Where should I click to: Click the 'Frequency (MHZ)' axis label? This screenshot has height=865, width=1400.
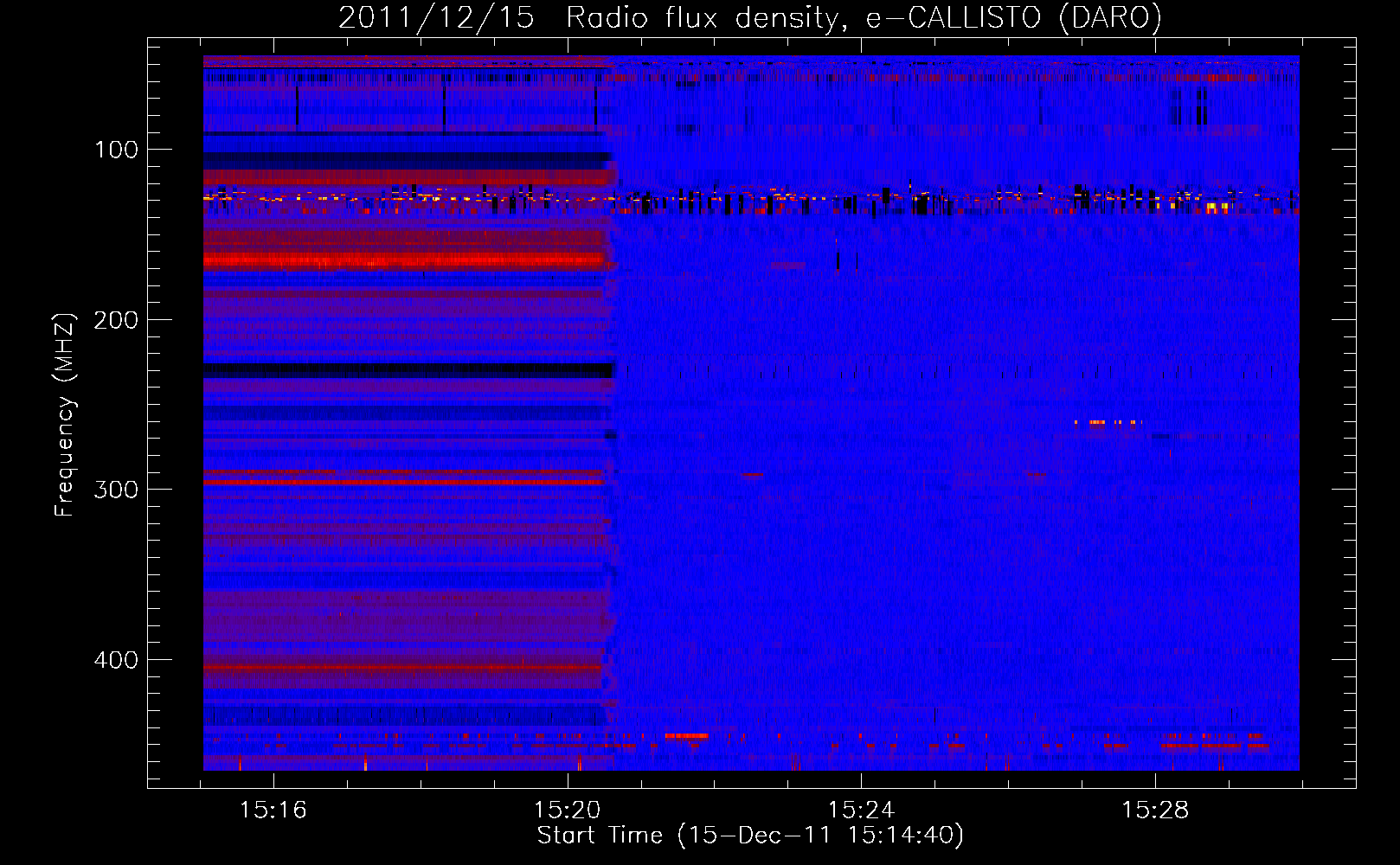click(x=65, y=414)
